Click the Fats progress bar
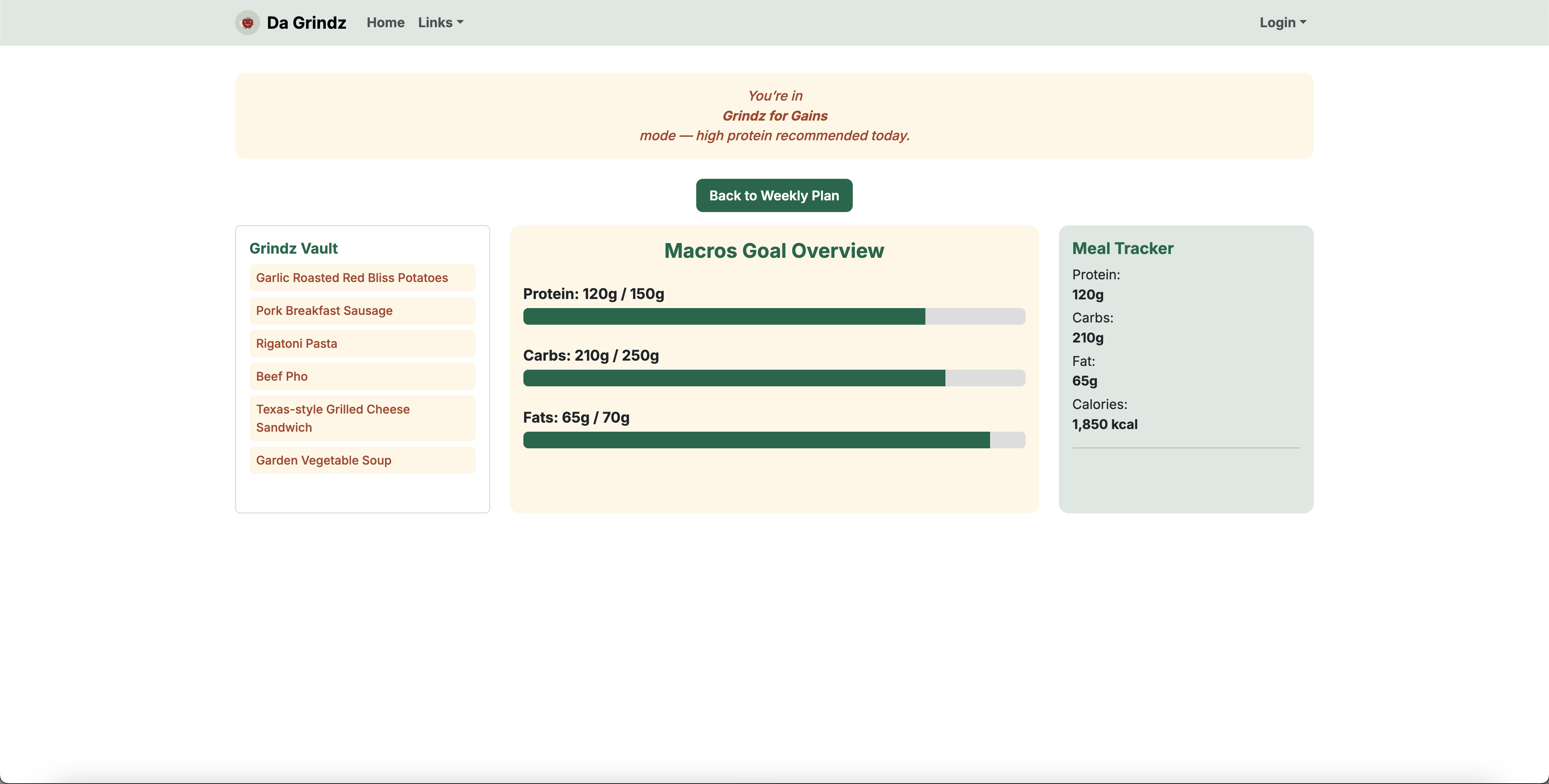 tap(773, 440)
